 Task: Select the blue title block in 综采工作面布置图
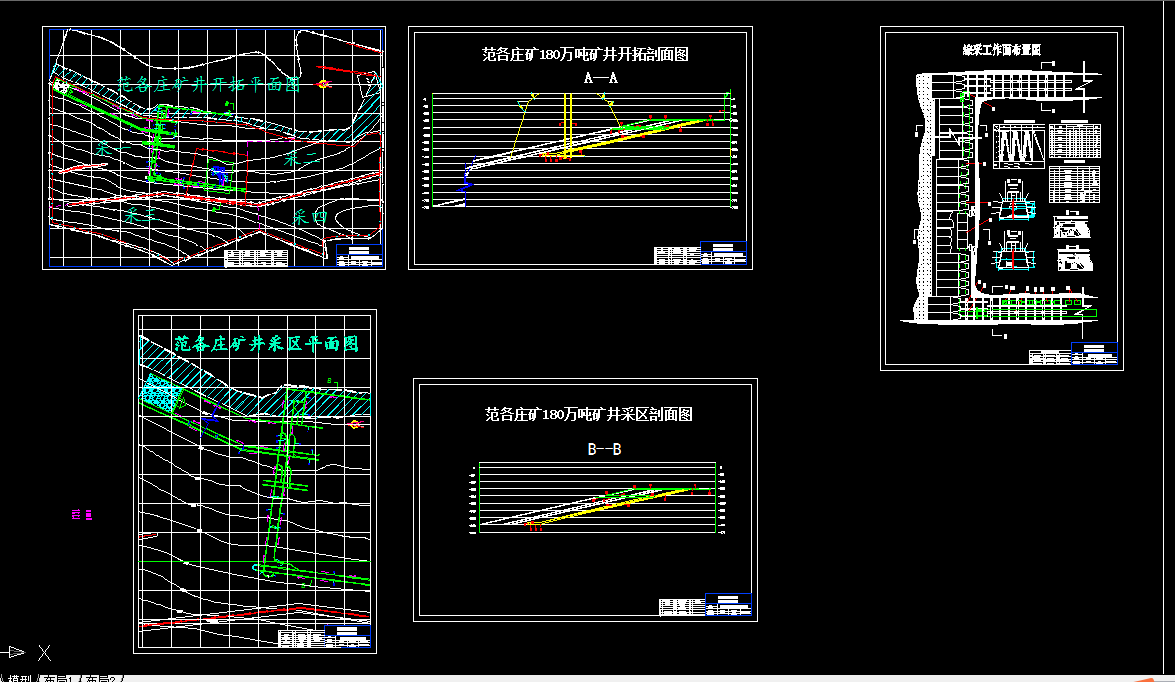(x=1094, y=354)
